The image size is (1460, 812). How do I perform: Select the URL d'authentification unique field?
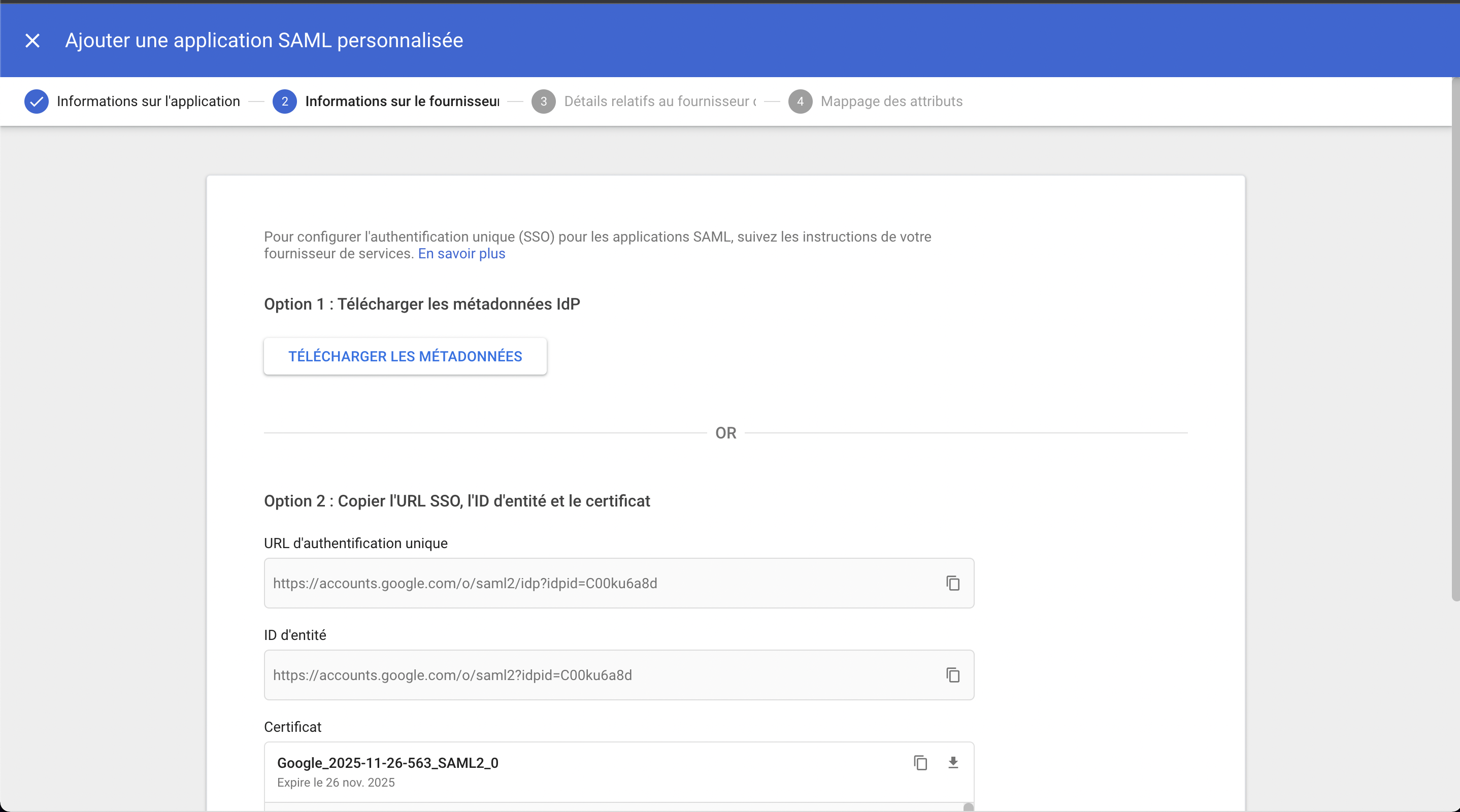tap(567, 583)
